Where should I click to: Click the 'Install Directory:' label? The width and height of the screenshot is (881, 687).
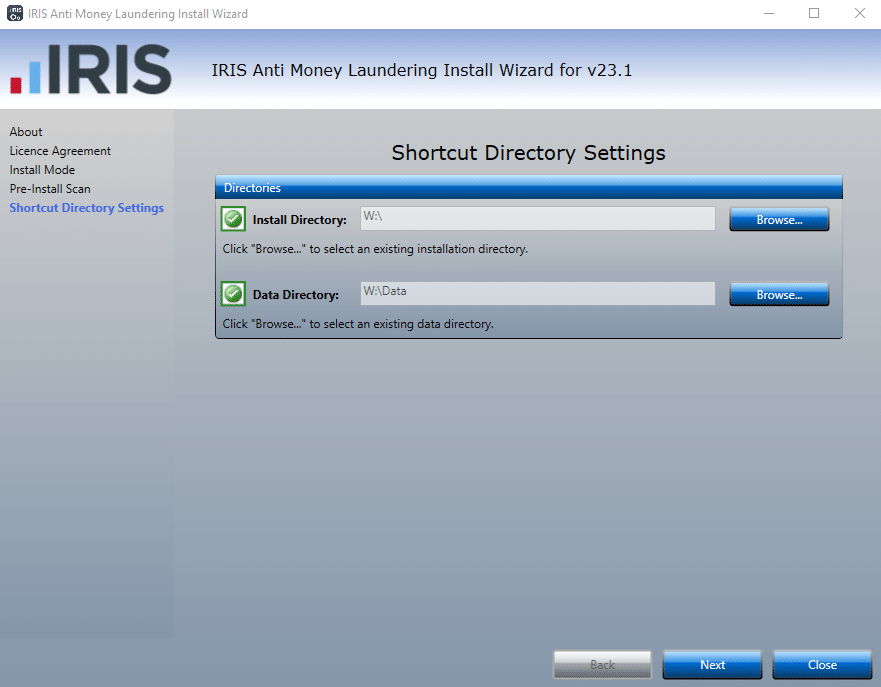pos(299,220)
